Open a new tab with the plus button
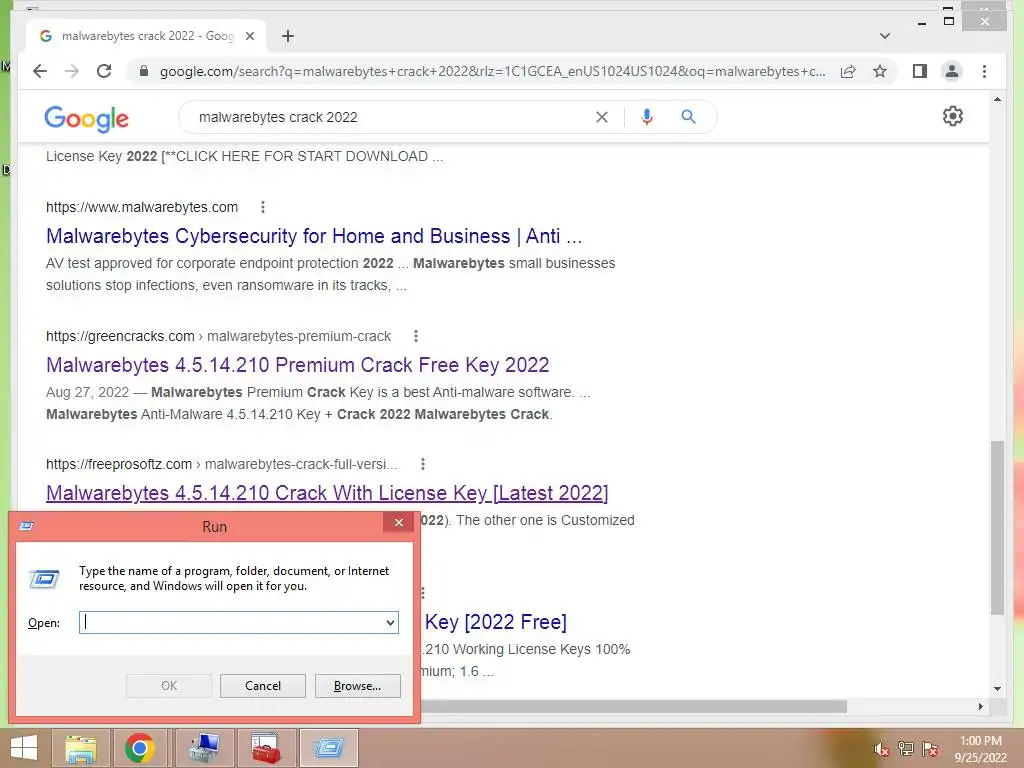This screenshot has height=768, width=1024. click(288, 36)
